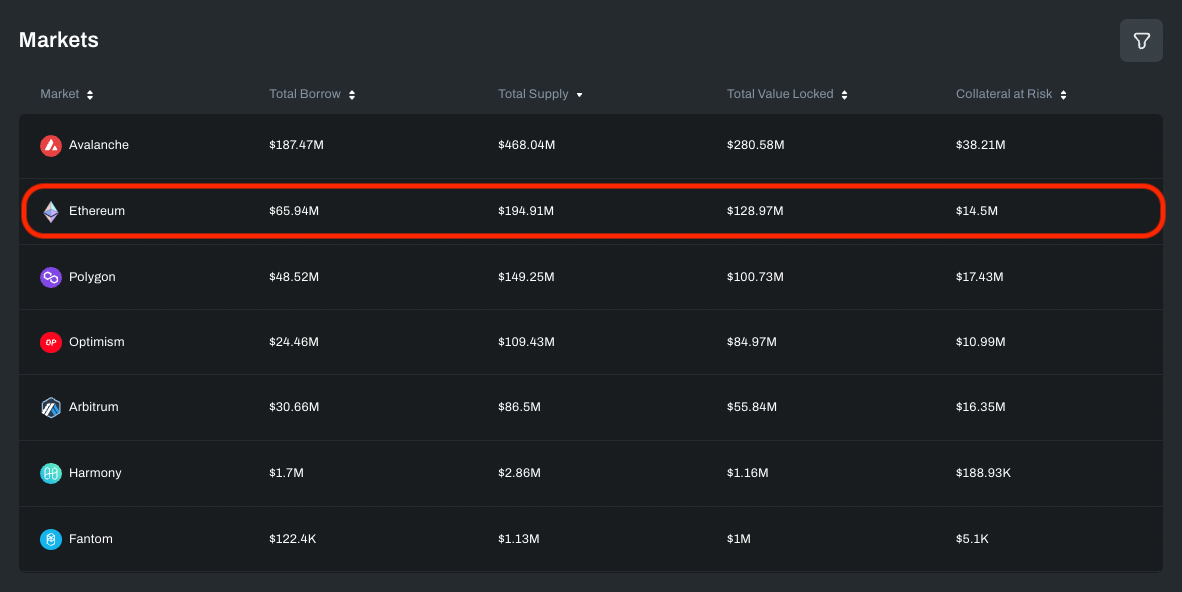Select Polygon collateral at risk $17.43M
This screenshot has height=592, width=1182.
point(979,277)
